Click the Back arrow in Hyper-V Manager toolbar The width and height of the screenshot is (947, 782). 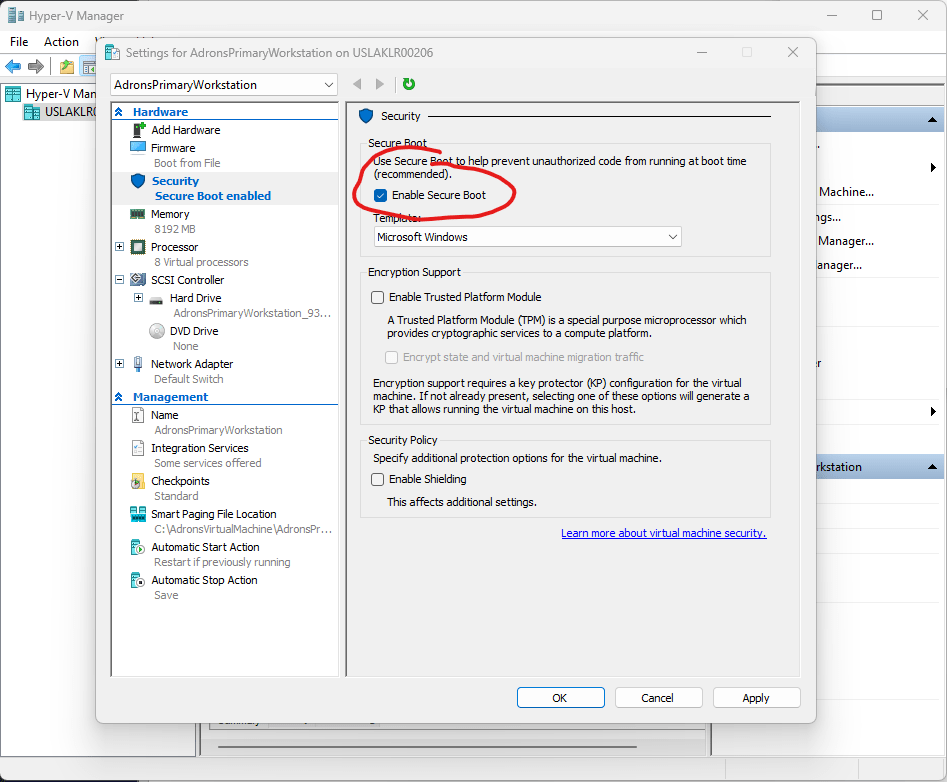pyautogui.click(x=13, y=66)
